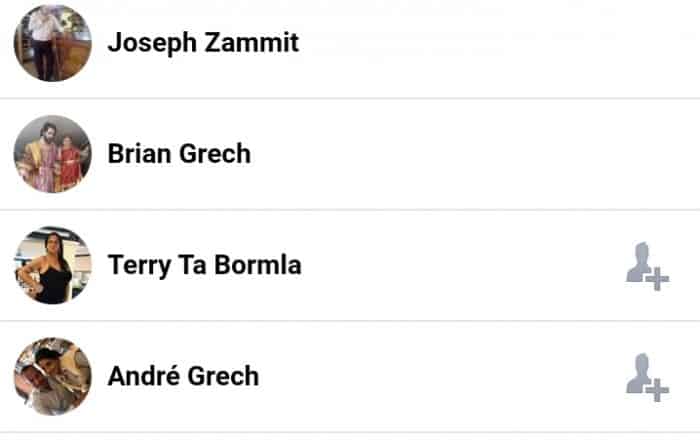Tap the bottom contact's circular photo
Screen dimensions: 700x441
pos(52,376)
